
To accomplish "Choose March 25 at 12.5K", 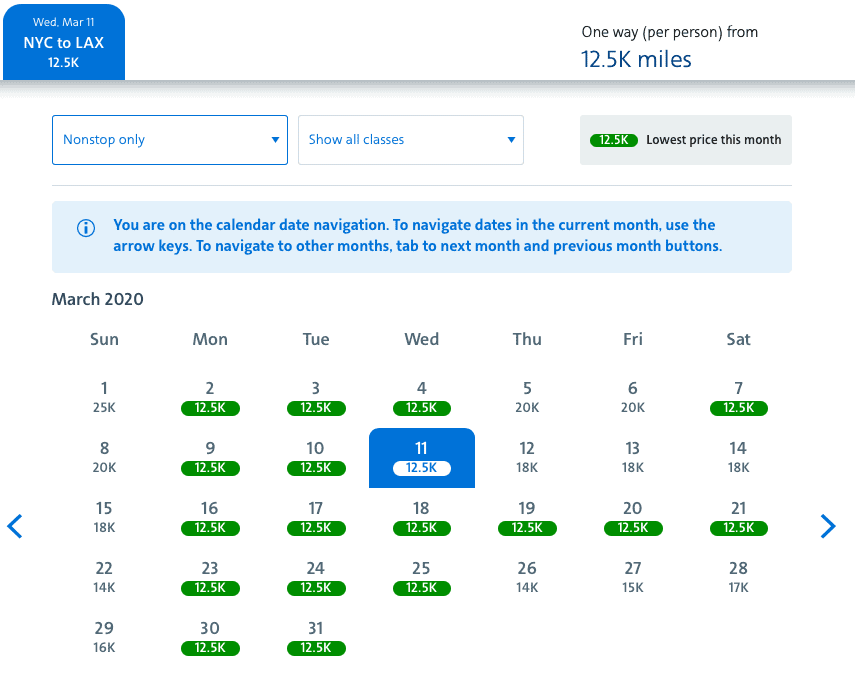I will coord(422,578).
